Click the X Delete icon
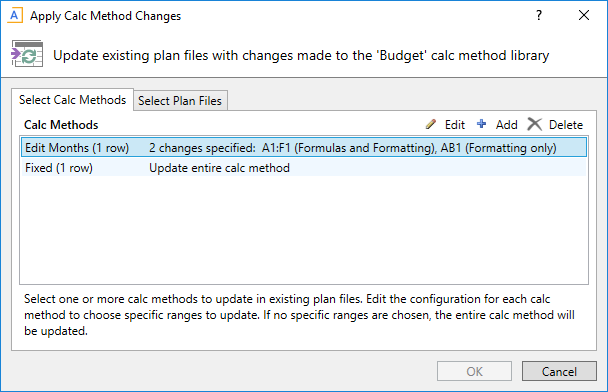Image resolution: width=608 pixels, height=392 pixels. tap(534, 124)
